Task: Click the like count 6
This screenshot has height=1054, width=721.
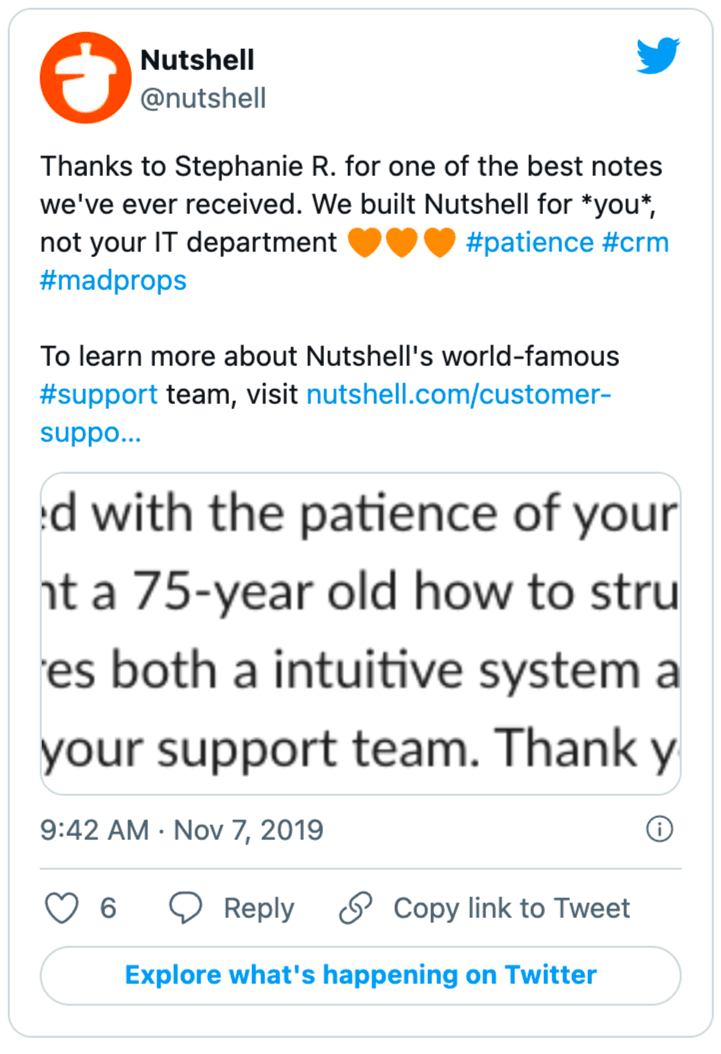Action: click(x=108, y=908)
